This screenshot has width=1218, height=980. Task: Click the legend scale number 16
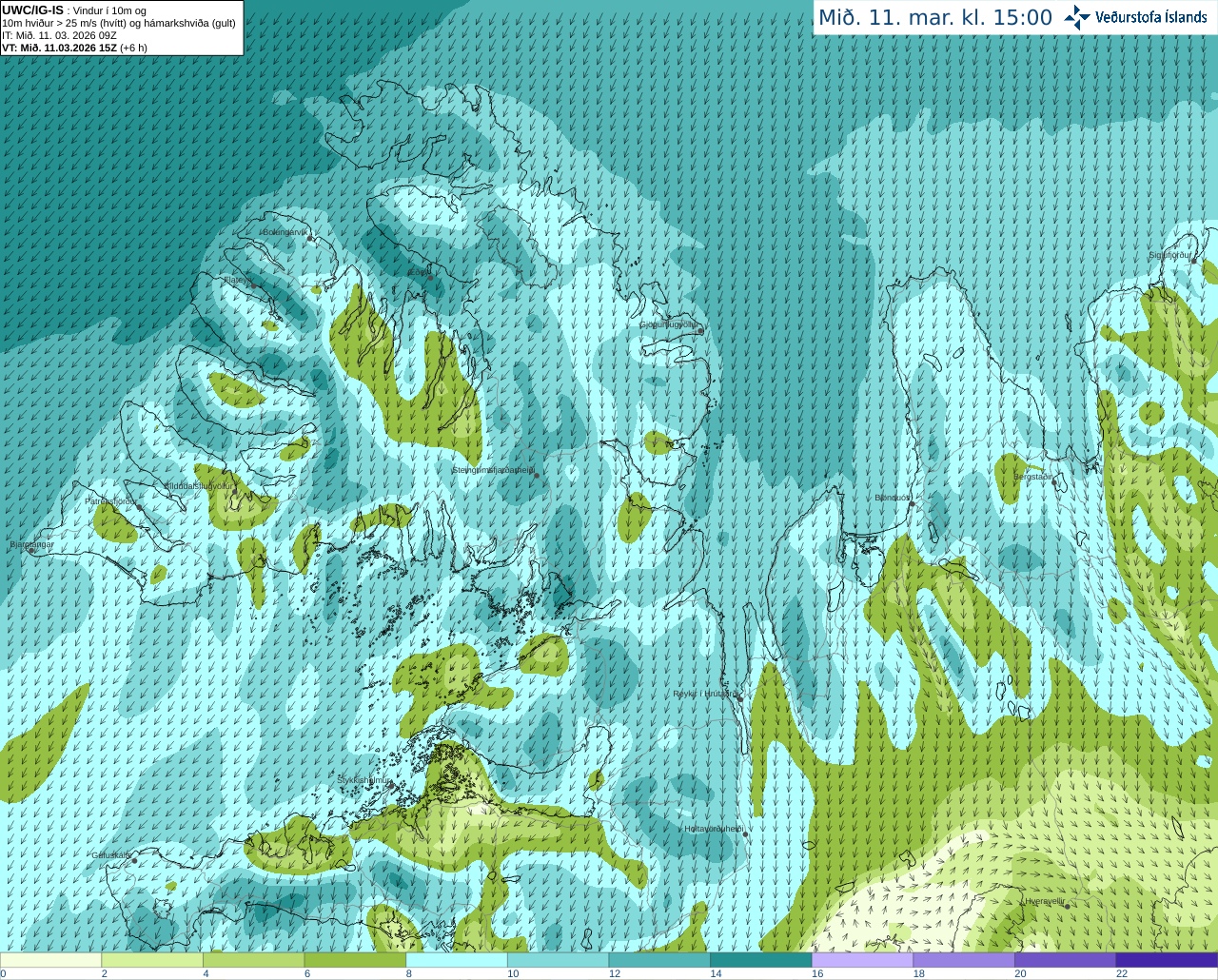click(816, 973)
